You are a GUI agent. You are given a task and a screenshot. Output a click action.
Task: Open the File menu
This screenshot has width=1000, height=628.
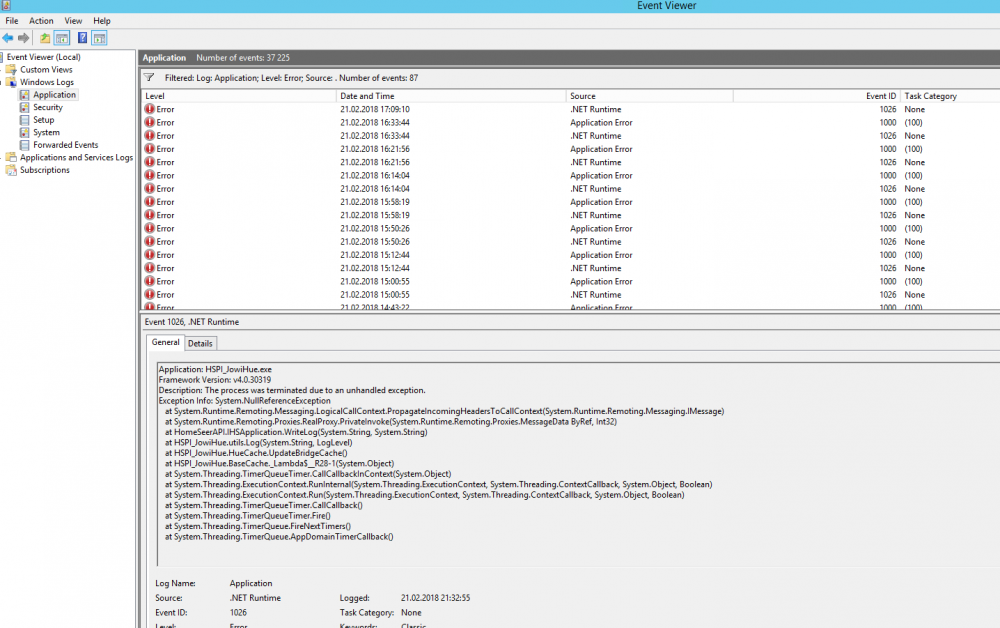[12, 20]
